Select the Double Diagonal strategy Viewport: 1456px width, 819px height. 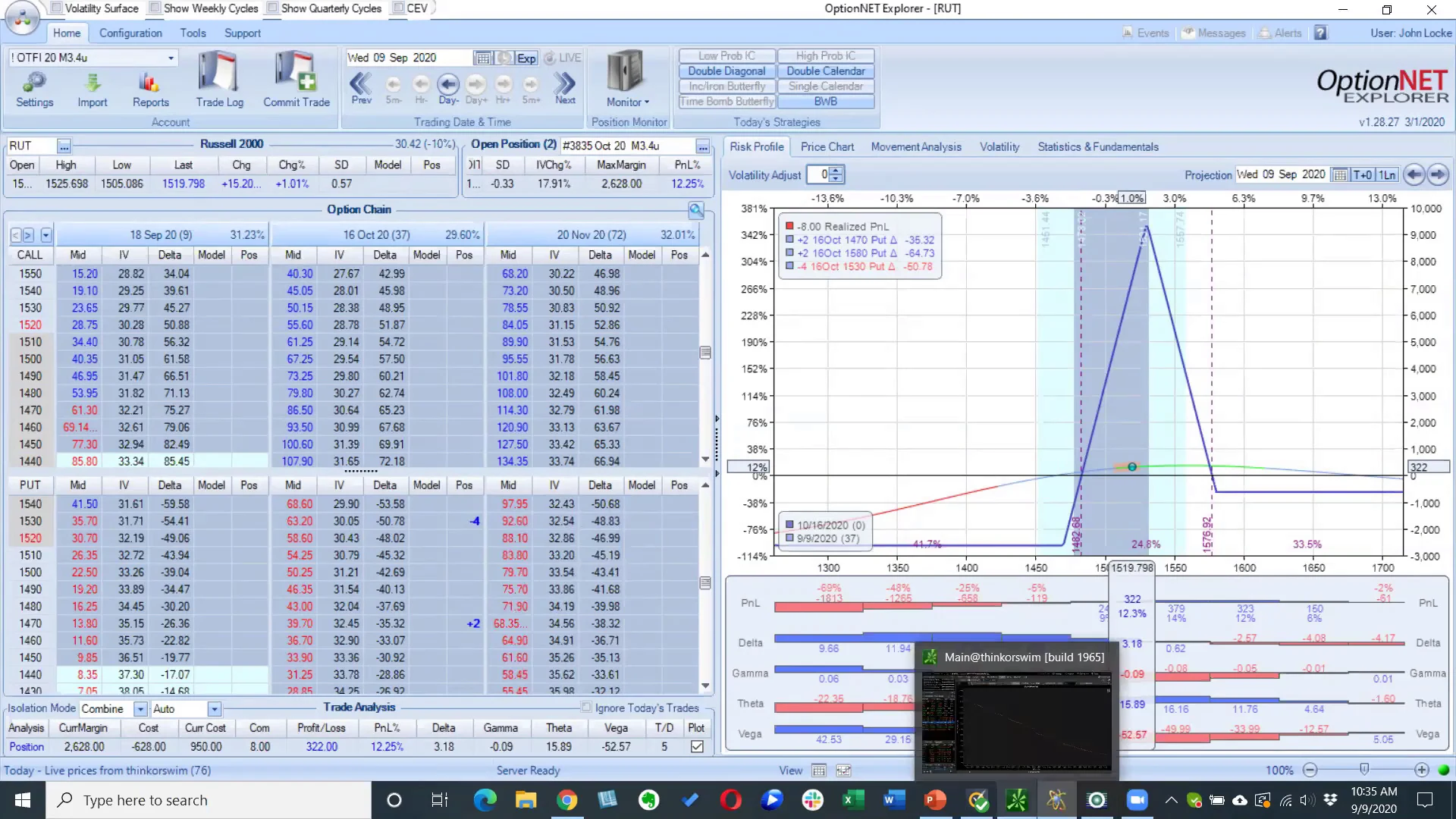click(726, 71)
